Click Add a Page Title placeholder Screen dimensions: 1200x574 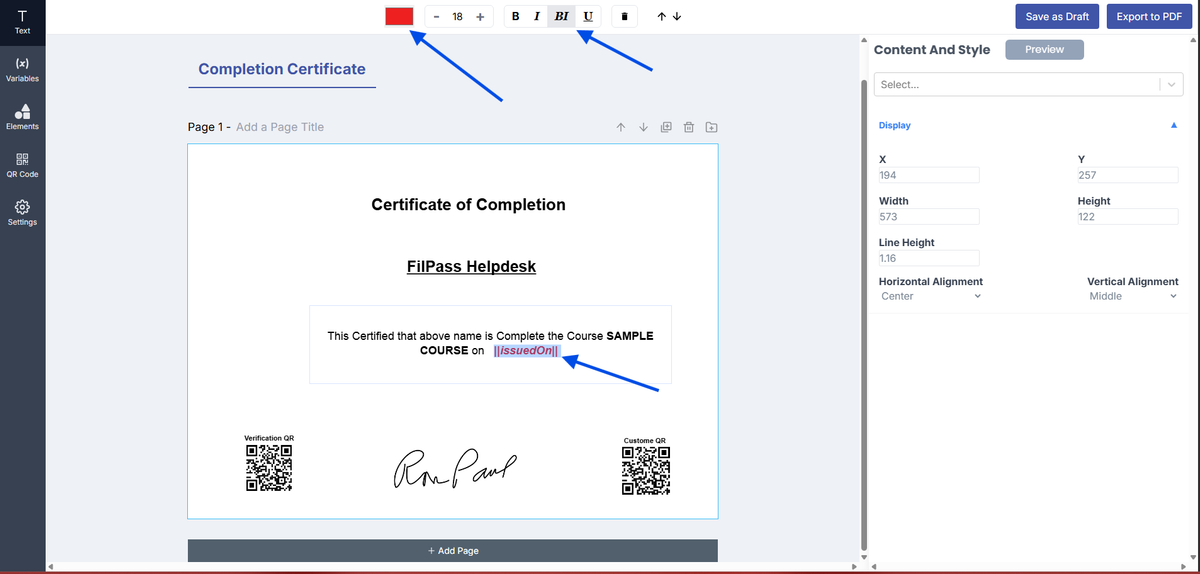tap(280, 127)
